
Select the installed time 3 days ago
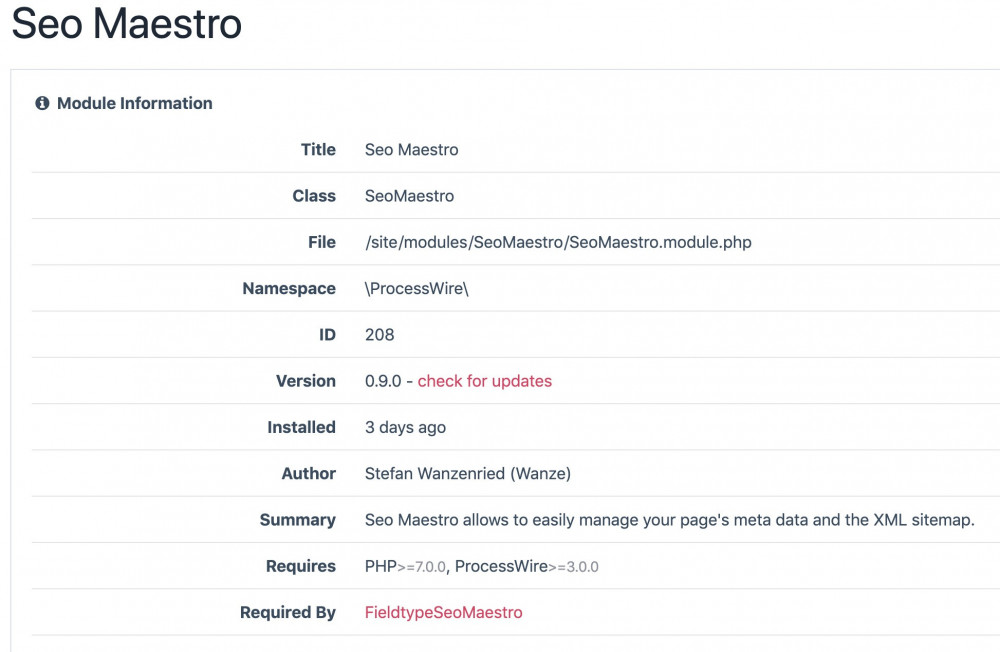click(x=405, y=427)
